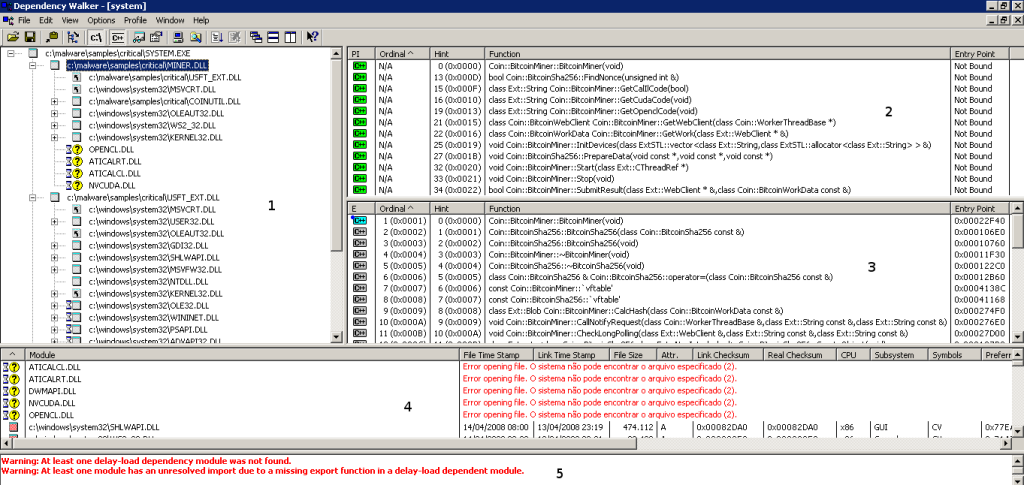This screenshot has width=1024, height=485.
Task: Click the document icon left of File menu
Action: (8, 20)
